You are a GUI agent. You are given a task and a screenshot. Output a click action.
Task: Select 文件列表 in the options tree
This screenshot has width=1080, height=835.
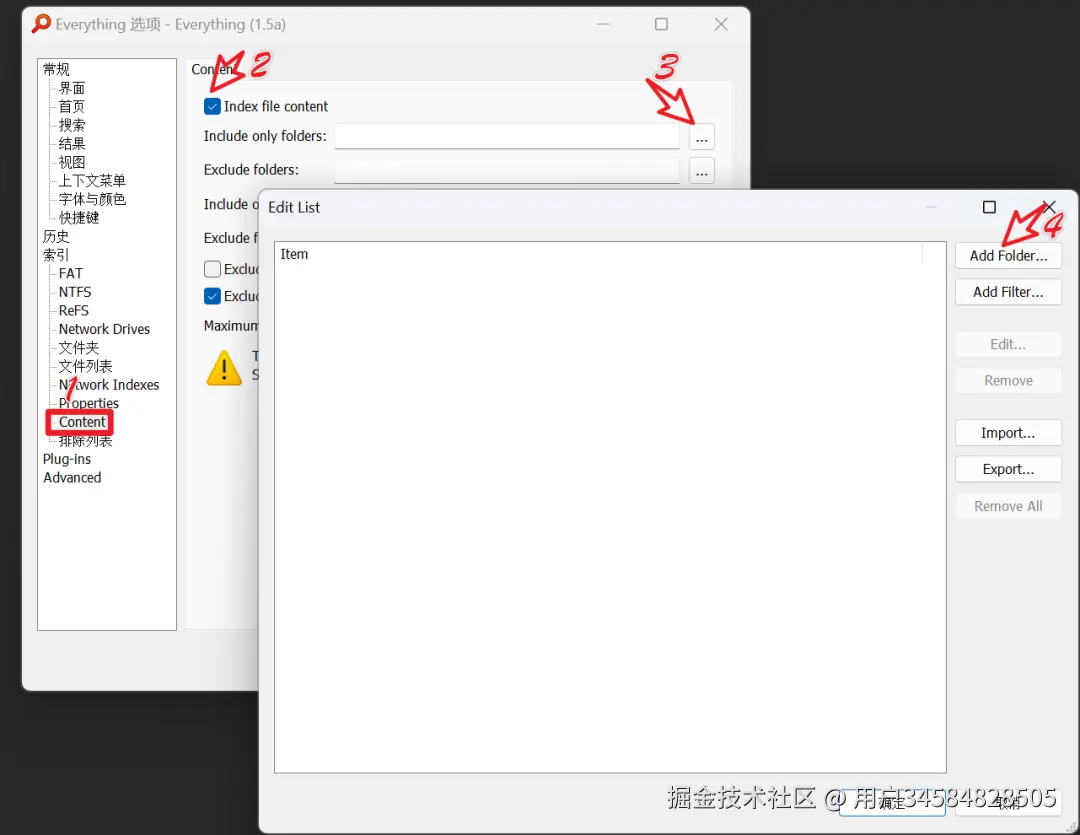pos(85,367)
